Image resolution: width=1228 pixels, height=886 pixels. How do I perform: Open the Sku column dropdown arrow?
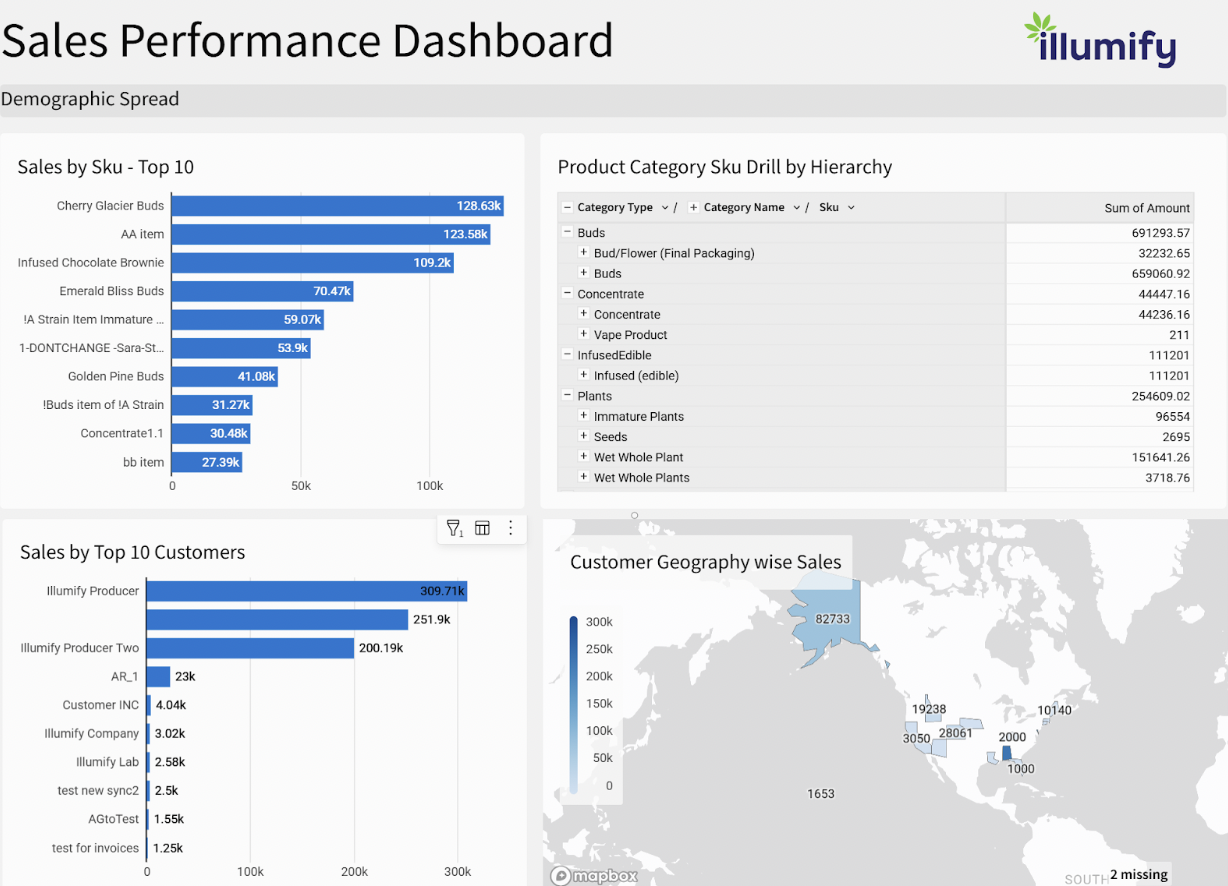tap(851, 208)
